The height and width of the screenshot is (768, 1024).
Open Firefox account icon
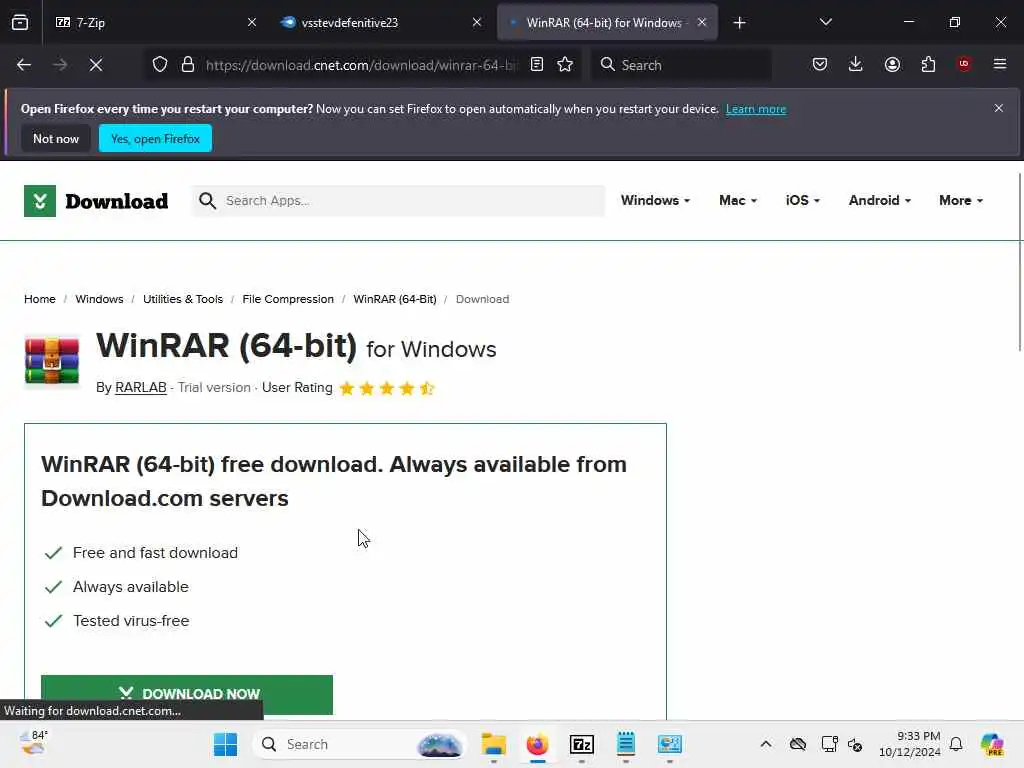pos(892,65)
